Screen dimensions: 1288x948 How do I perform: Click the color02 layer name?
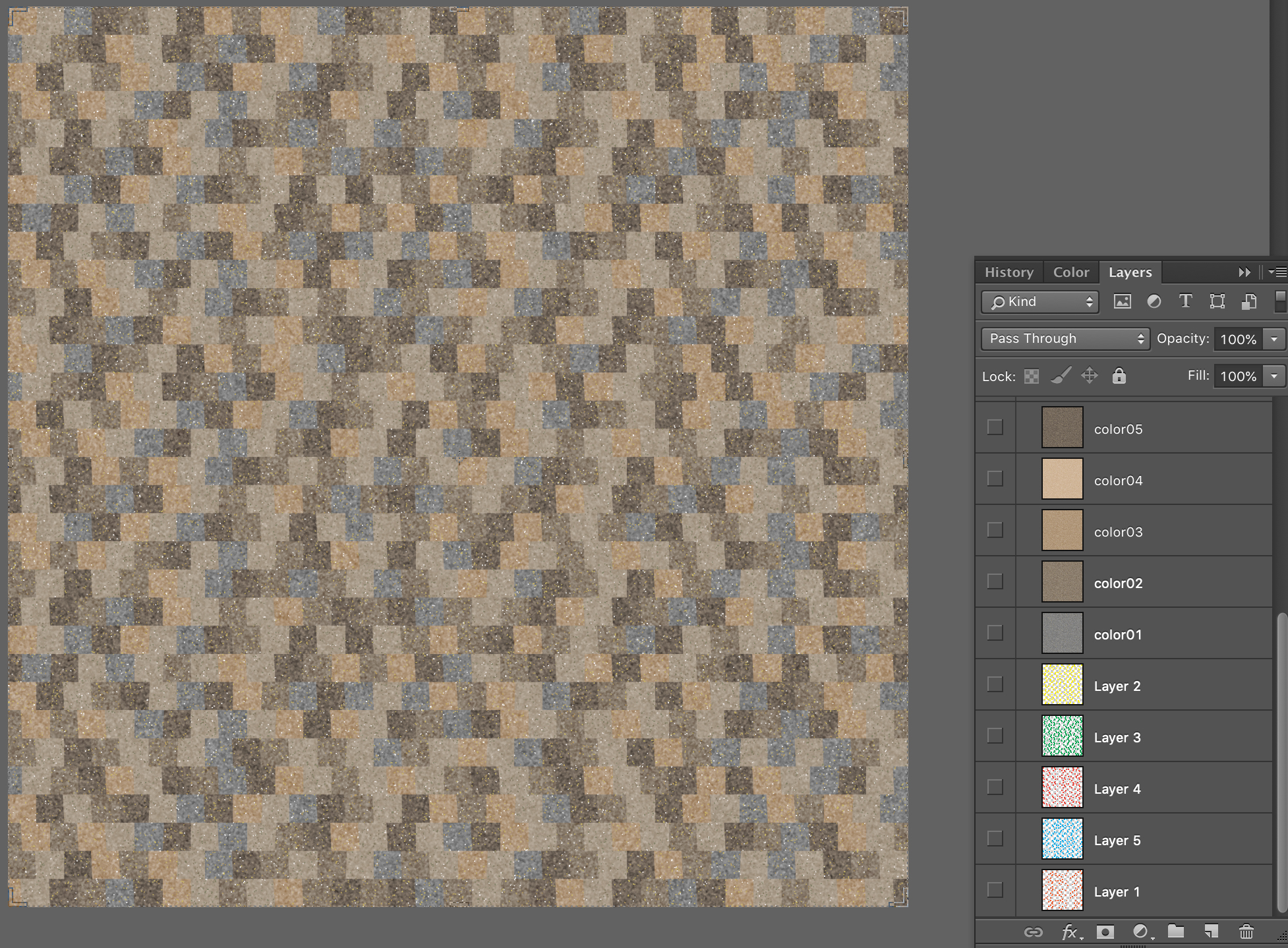1118,583
